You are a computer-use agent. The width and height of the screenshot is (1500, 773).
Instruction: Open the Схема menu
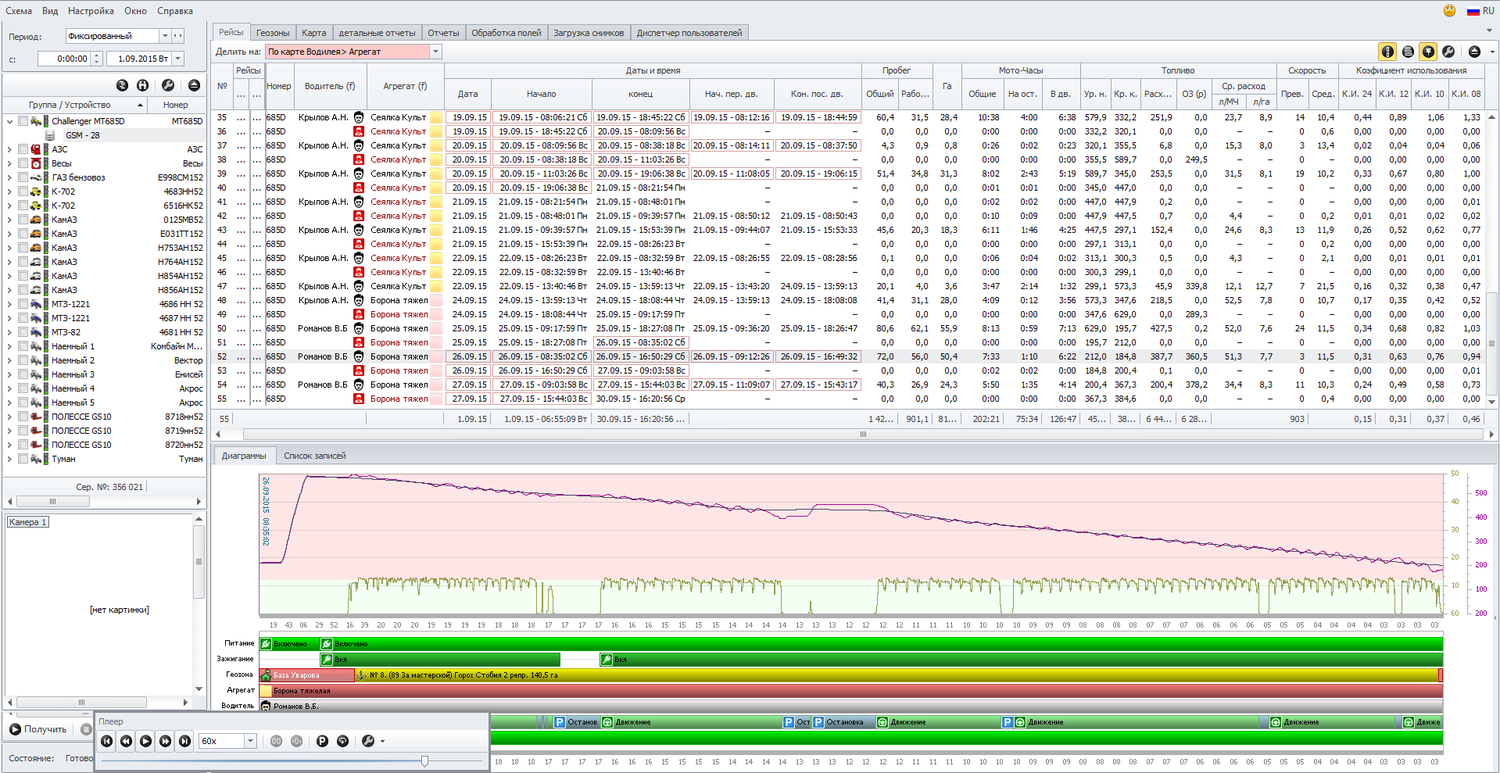coord(19,10)
